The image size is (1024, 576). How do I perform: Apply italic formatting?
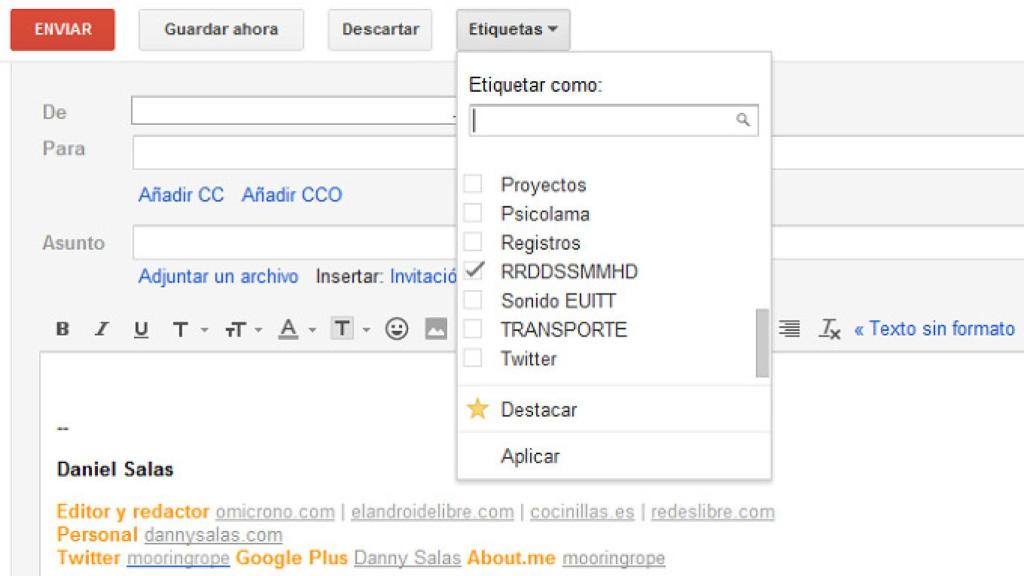101,328
